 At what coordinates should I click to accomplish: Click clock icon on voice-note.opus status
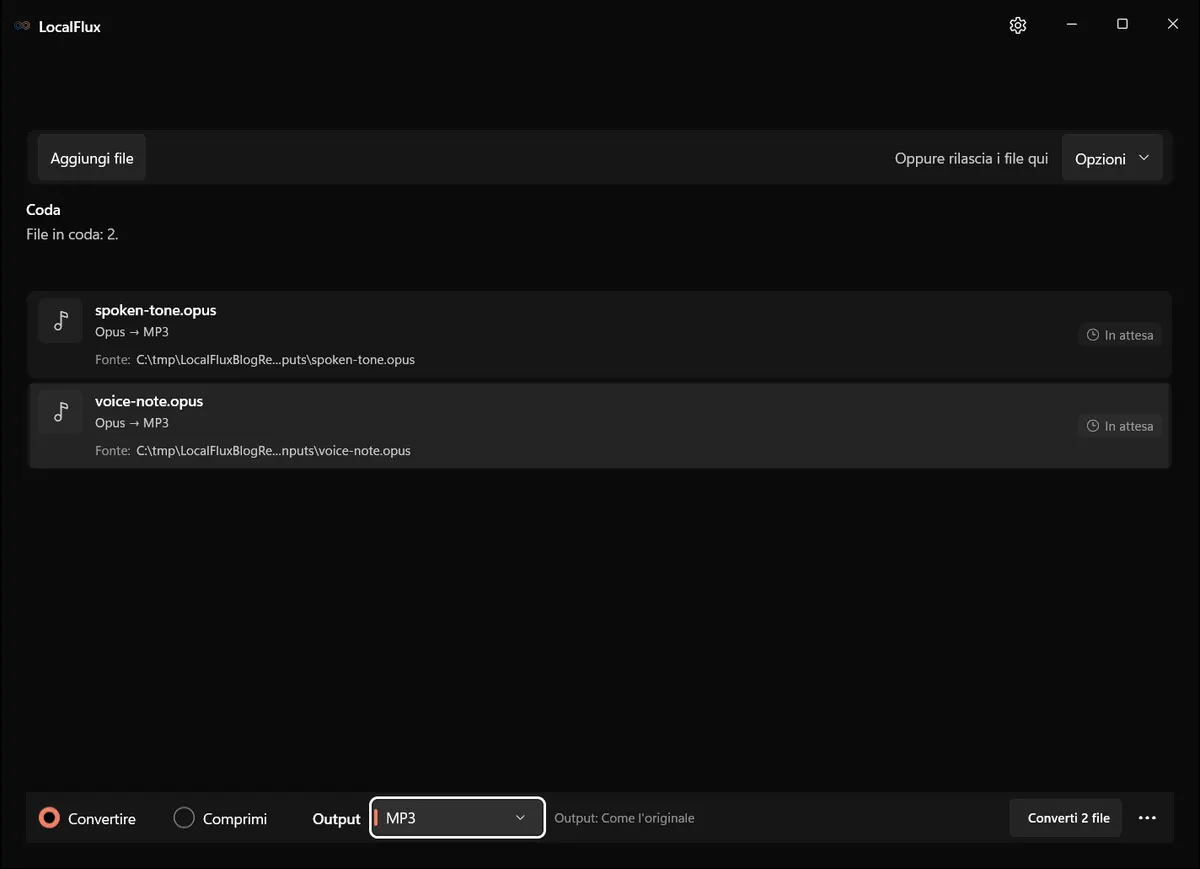[x=1093, y=426]
